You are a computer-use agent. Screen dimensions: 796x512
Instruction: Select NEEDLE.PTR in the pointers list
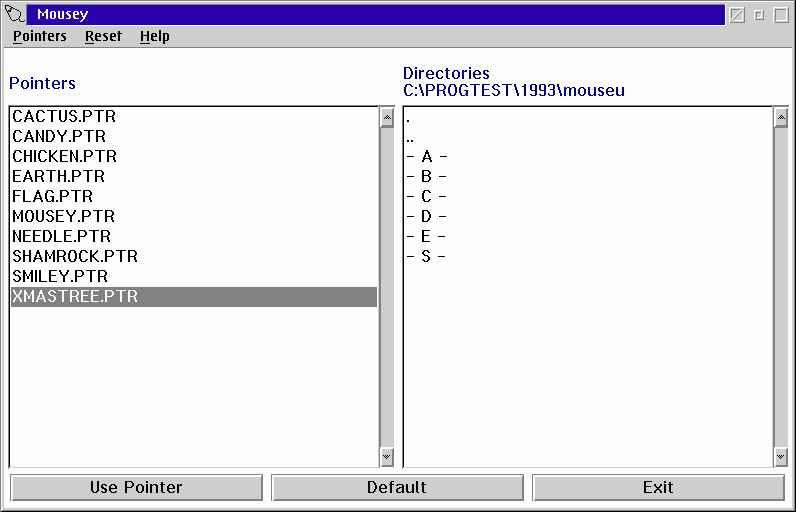coord(194,236)
